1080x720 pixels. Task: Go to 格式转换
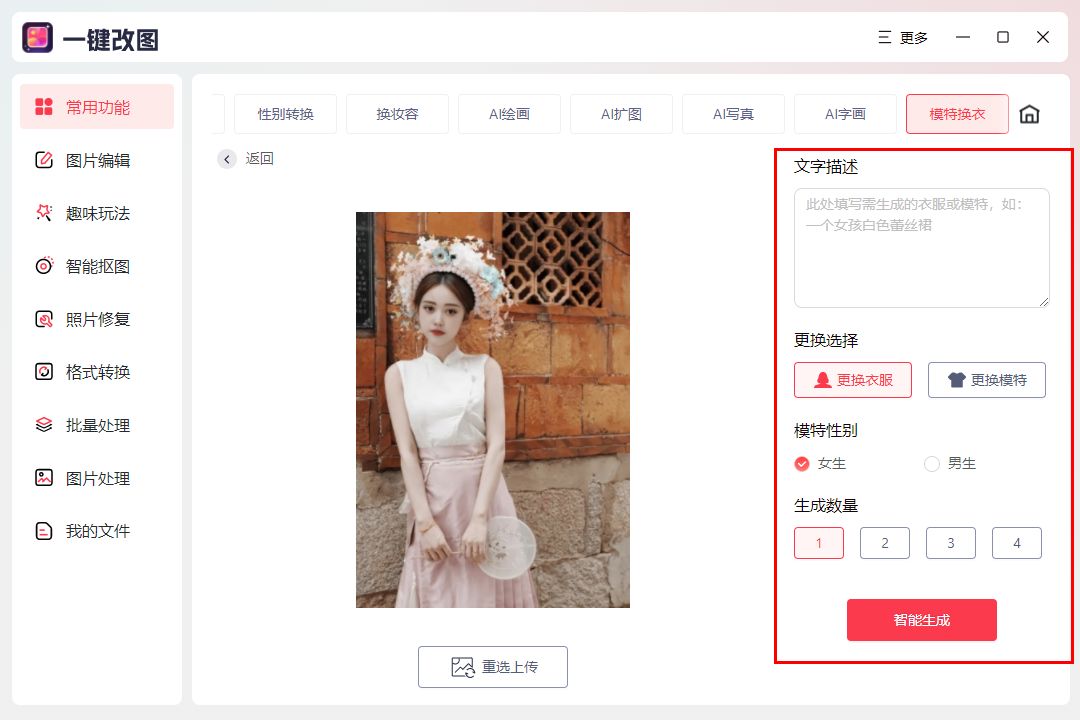(x=96, y=372)
